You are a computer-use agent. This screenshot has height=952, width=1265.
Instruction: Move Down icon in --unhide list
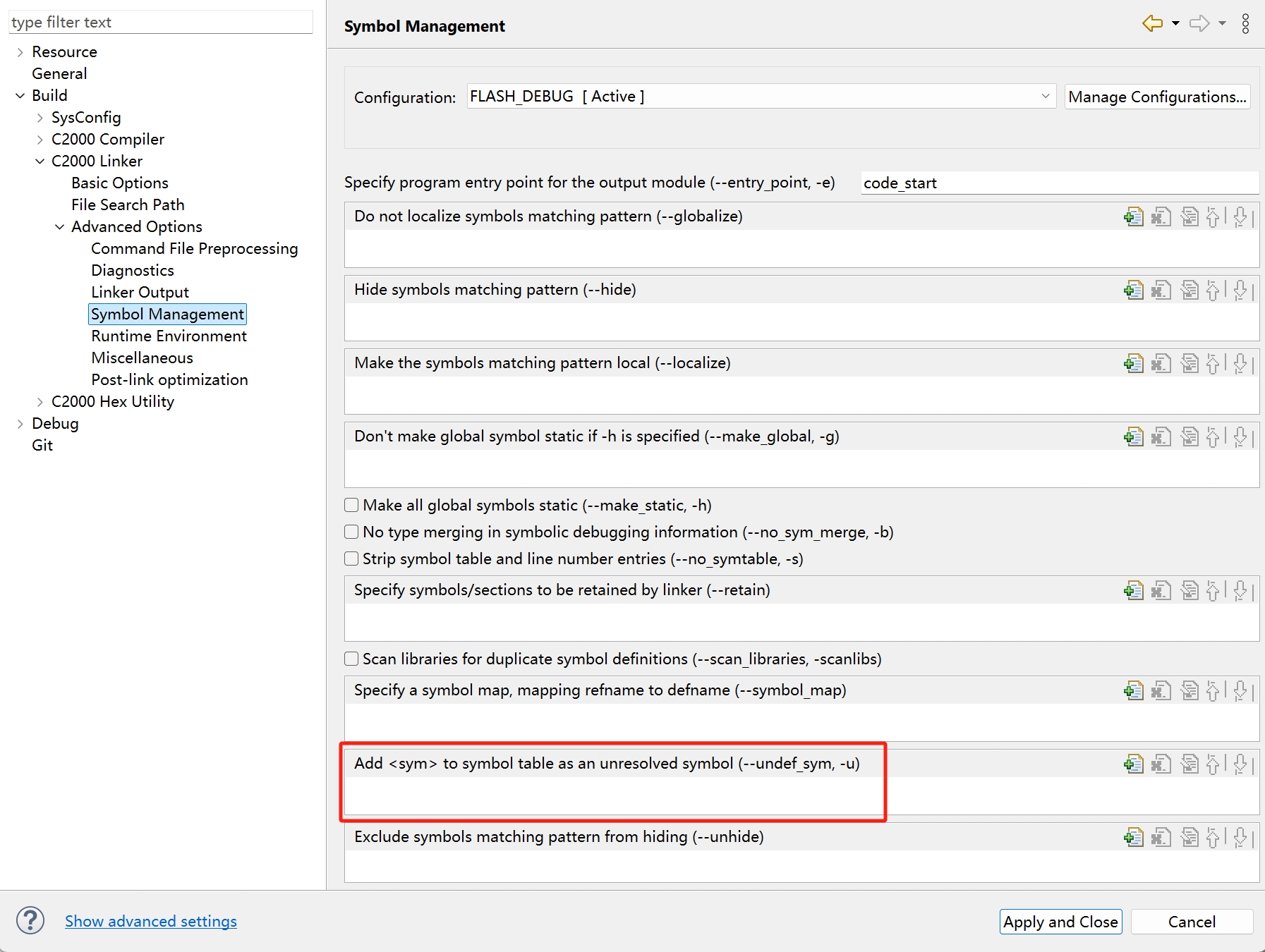[x=1240, y=837]
